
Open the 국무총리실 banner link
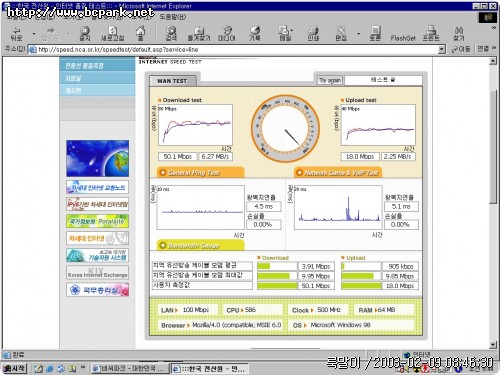point(97,290)
